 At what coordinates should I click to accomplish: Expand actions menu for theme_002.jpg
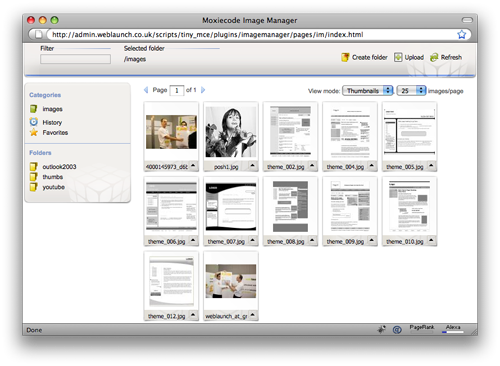[x=312, y=166]
